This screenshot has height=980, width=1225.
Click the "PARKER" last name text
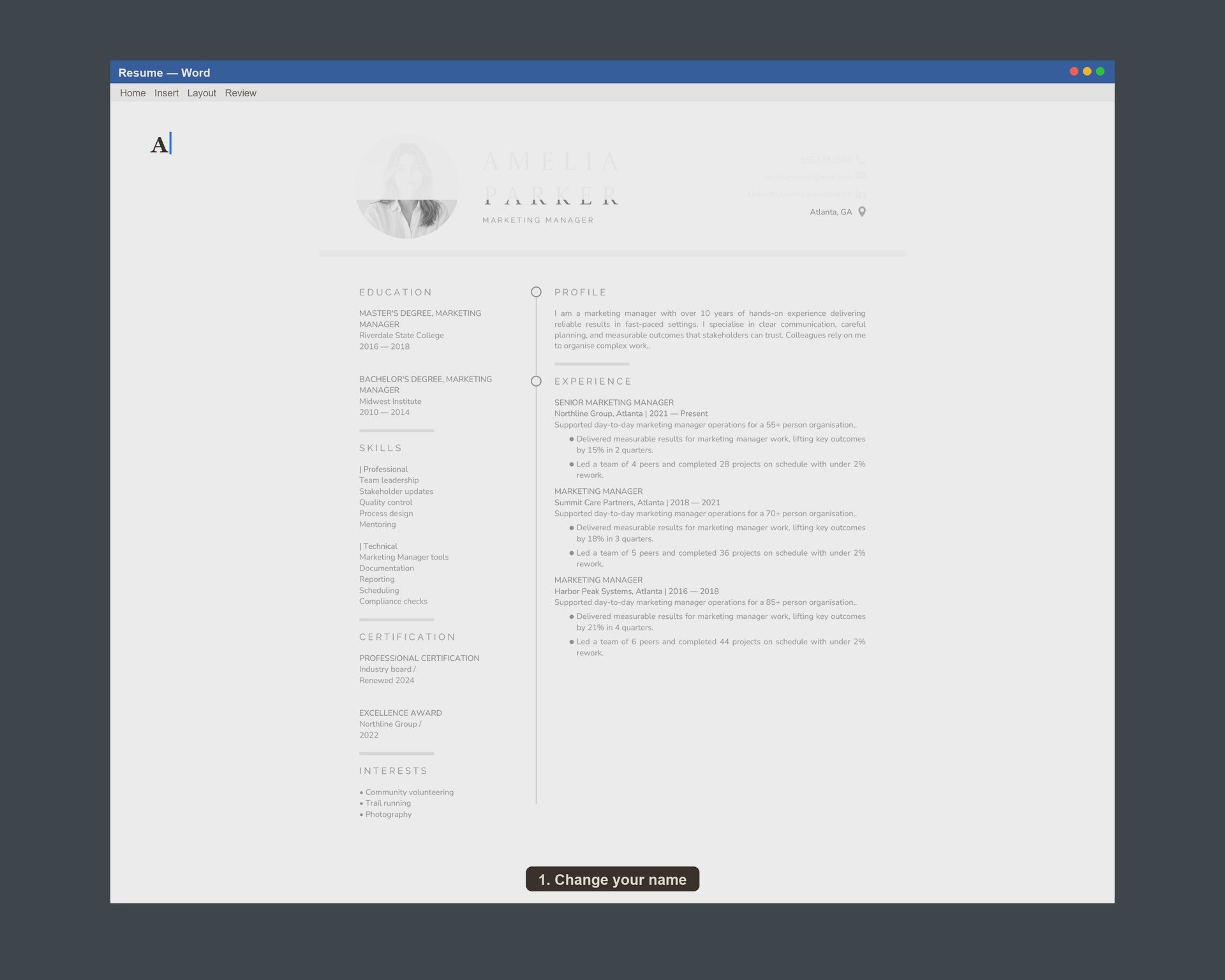point(551,195)
